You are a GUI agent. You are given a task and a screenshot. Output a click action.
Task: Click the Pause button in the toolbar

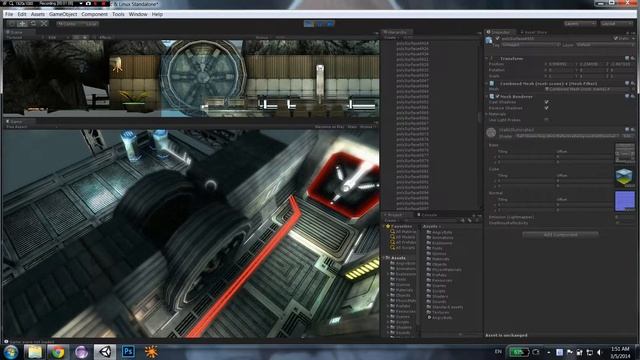point(320,24)
